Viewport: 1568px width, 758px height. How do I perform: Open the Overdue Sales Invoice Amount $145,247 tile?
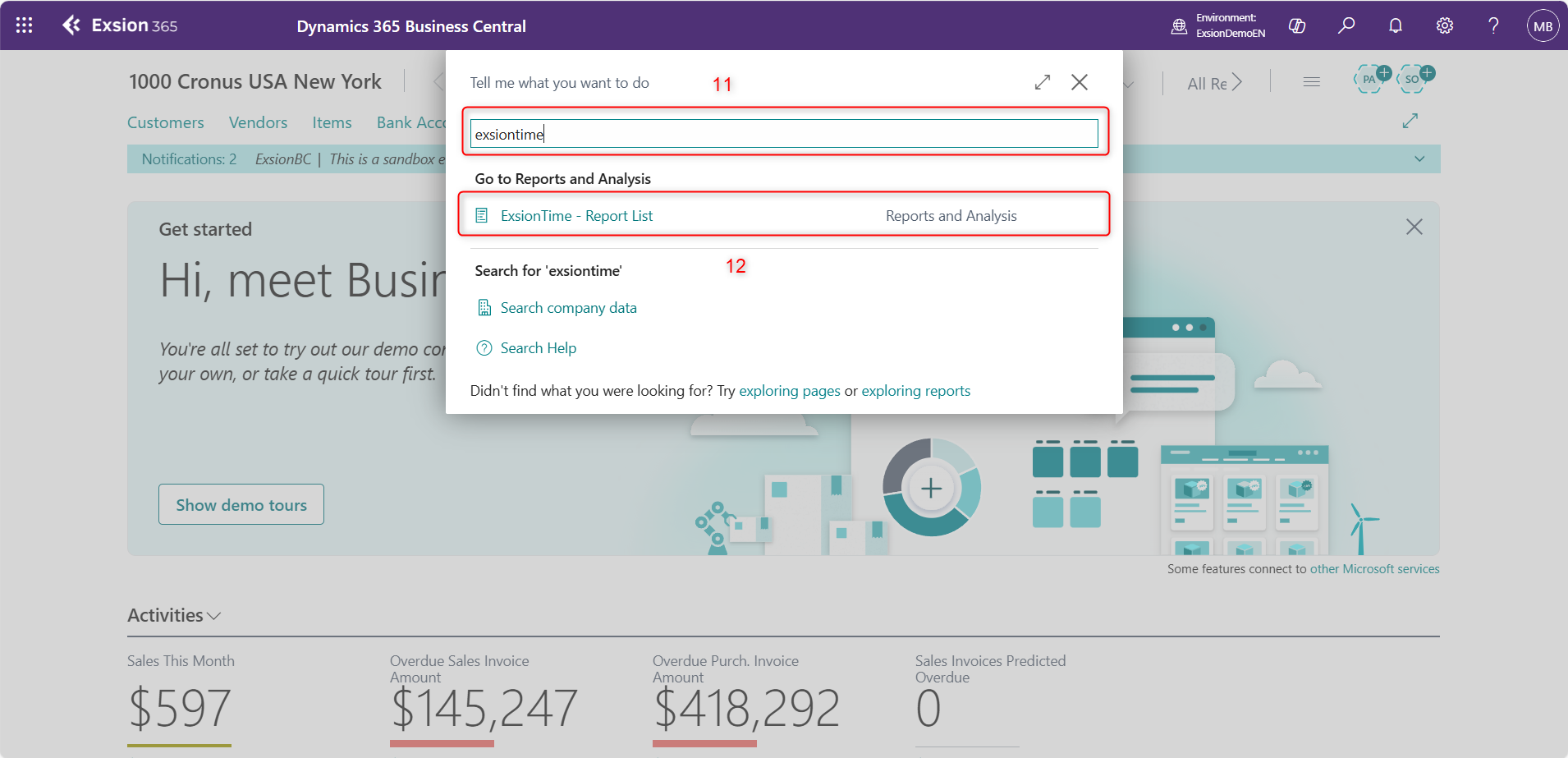point(484,699)
